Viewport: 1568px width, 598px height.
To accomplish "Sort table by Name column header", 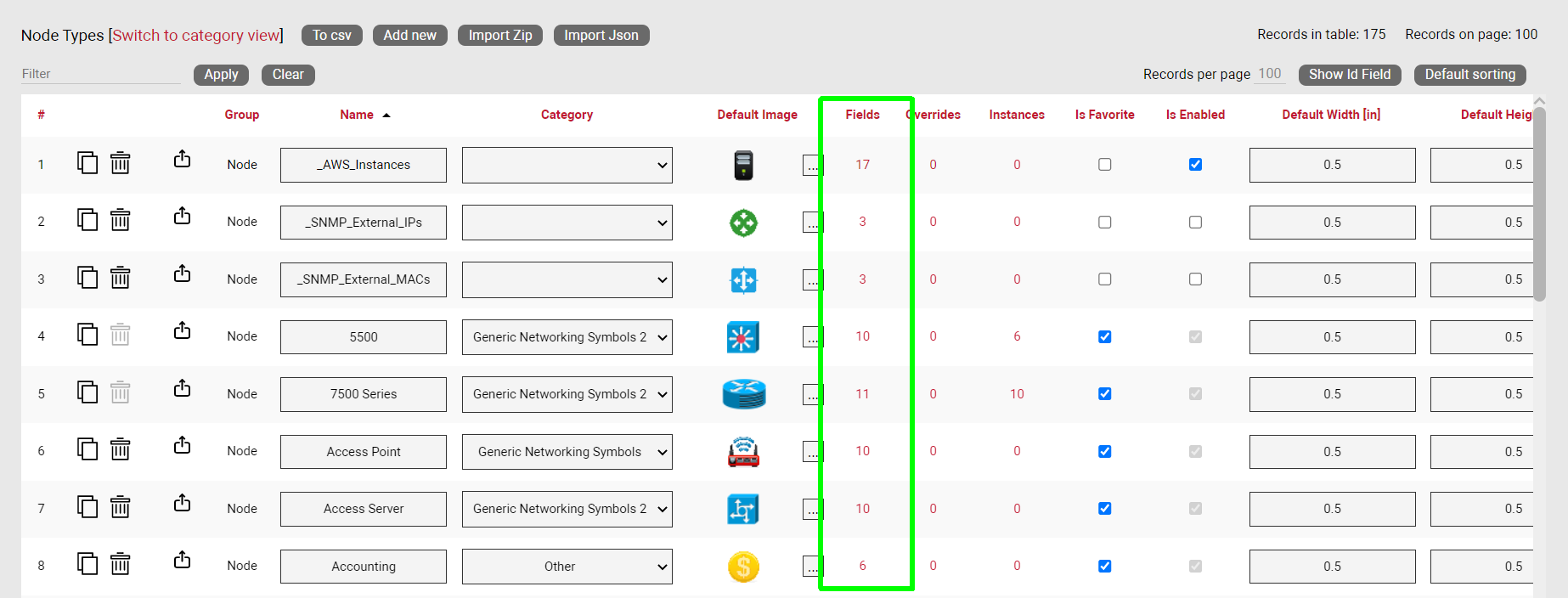I will [357, 115].
